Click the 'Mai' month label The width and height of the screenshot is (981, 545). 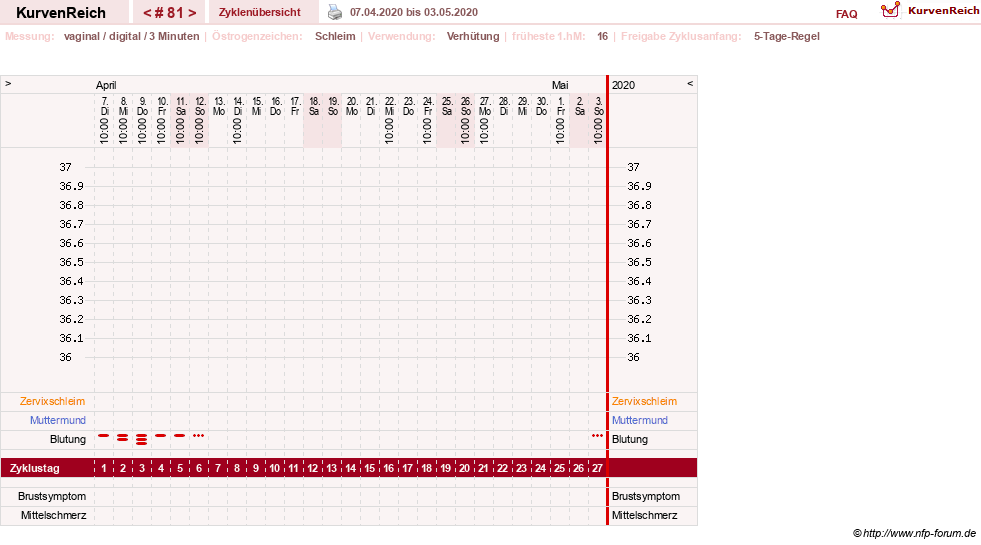560,85
